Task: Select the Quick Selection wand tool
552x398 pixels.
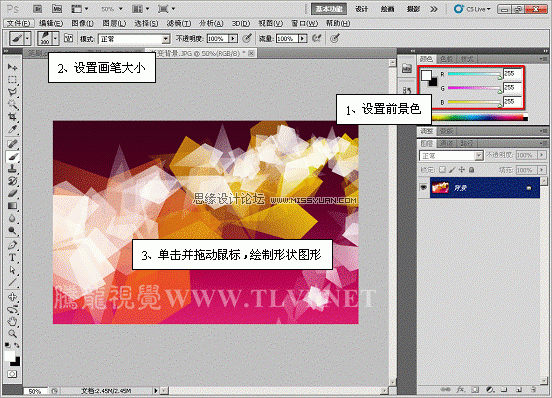Action: click(12, 104)
